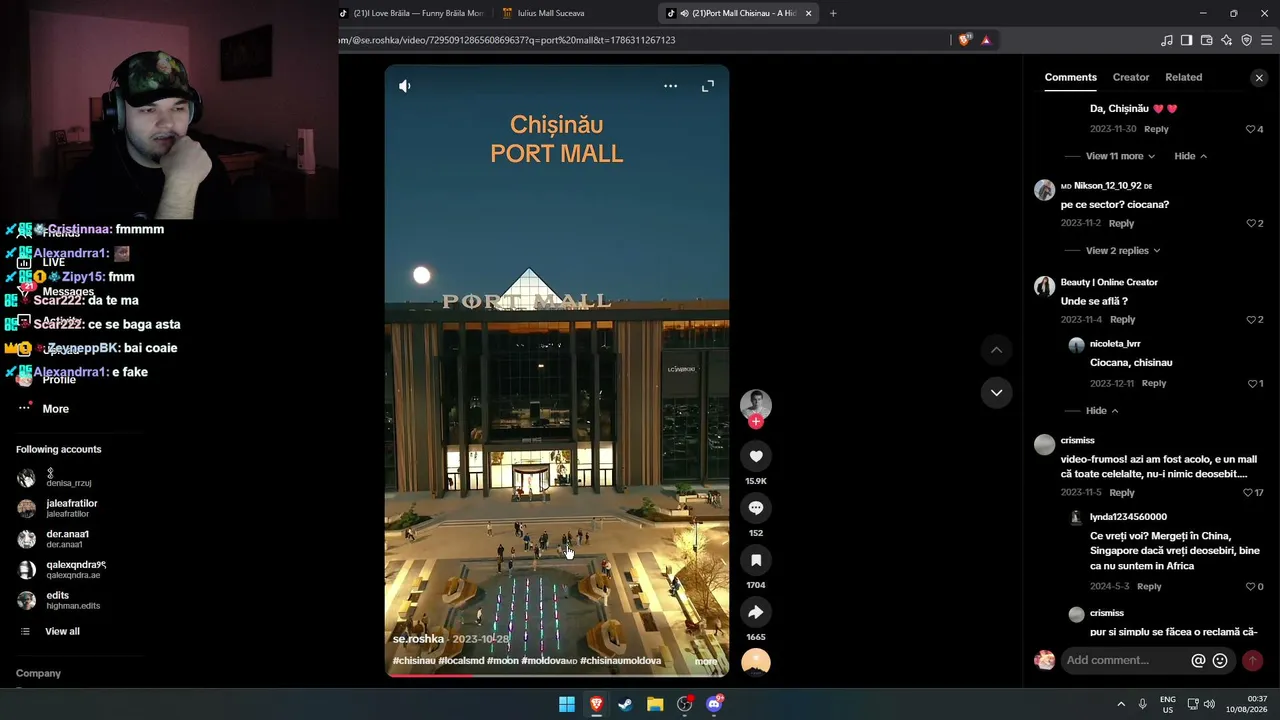
Task: Reply to Nikson's "pe ce sector" comment
Action: 1121,223
